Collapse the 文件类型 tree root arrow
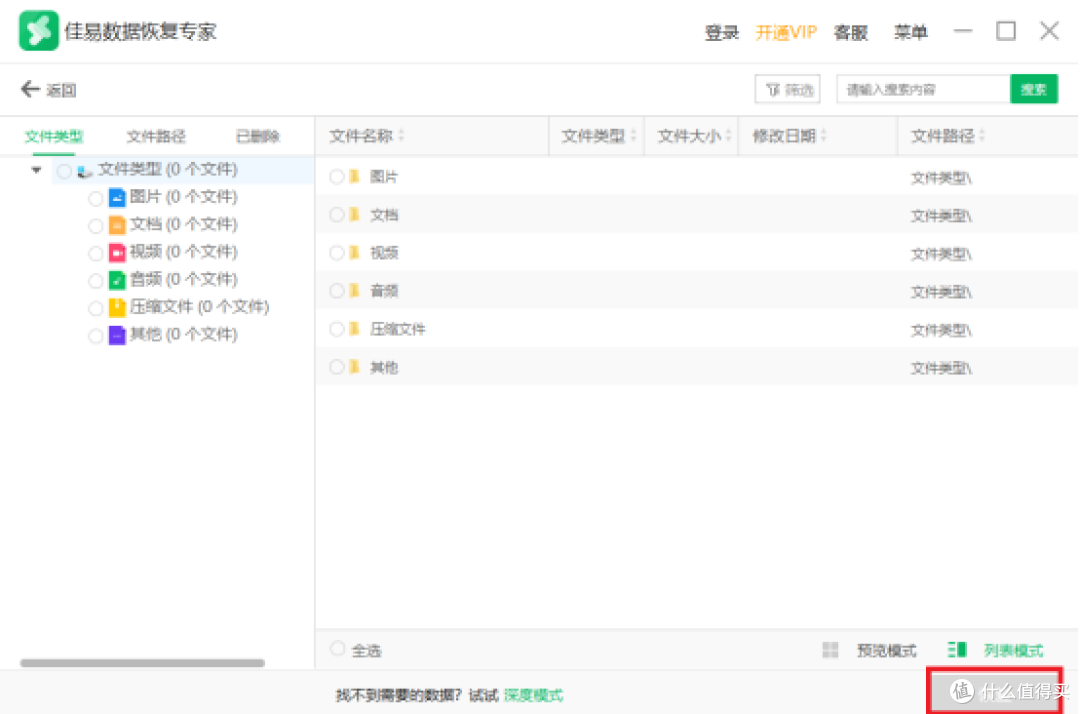This screenshot has height=714, width=1080. (x=36, y=169)
